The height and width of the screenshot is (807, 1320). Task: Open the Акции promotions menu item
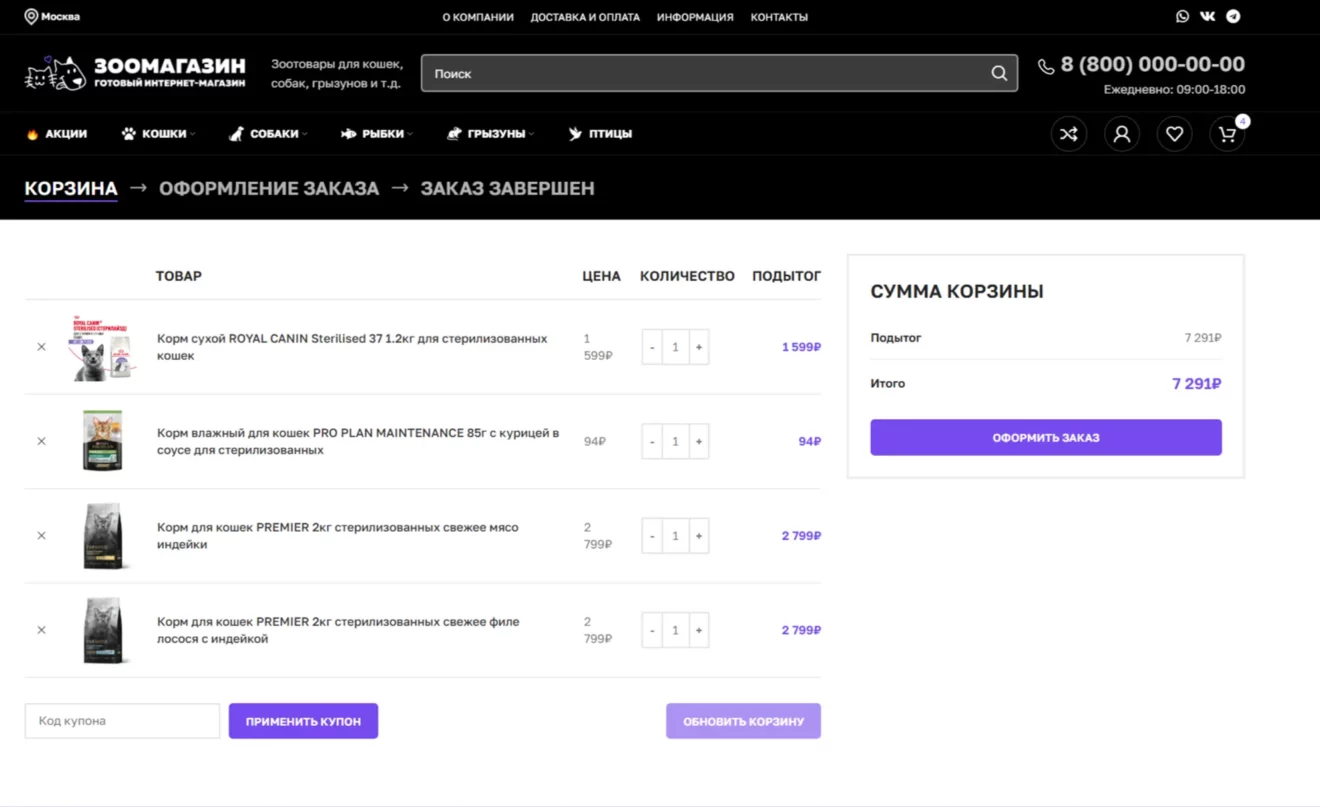pos(56,134)
